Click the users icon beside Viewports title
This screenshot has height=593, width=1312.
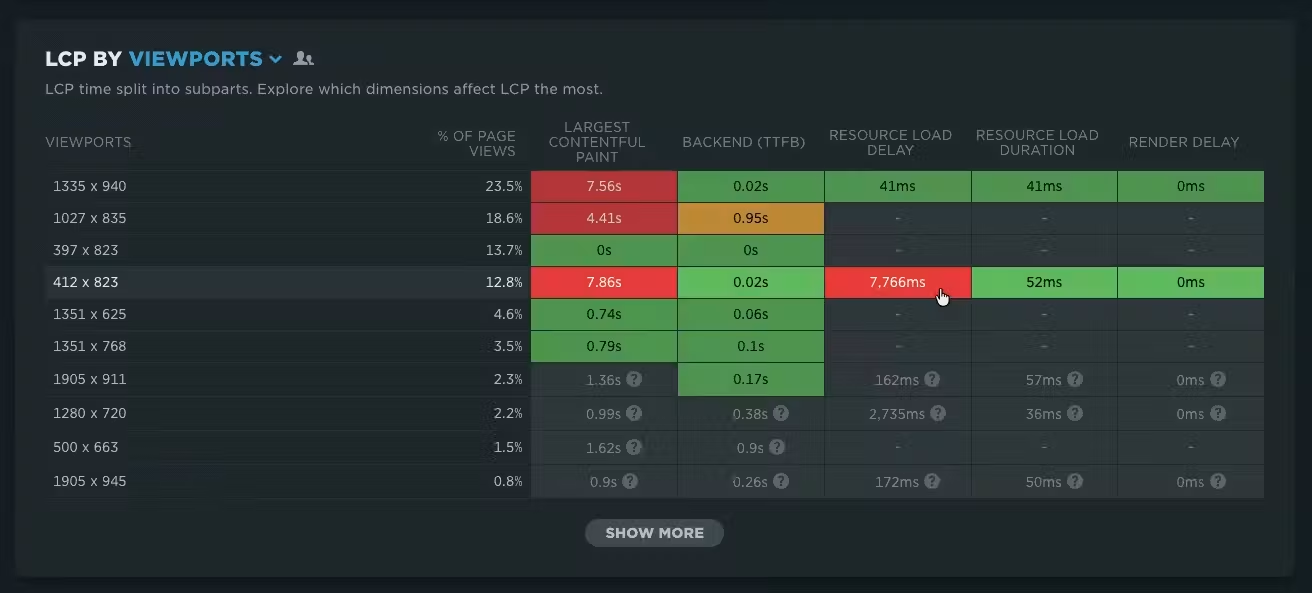304,59
